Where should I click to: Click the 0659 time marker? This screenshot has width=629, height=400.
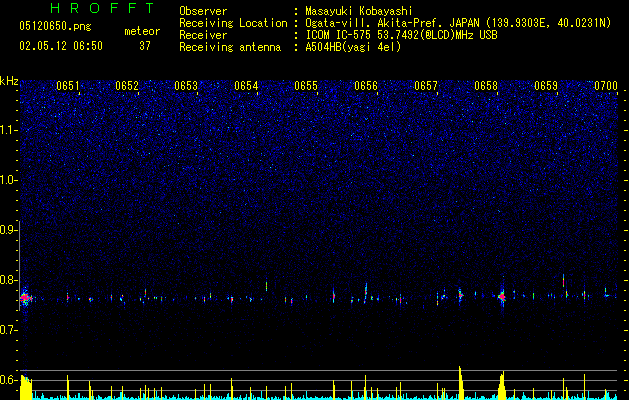546,86
